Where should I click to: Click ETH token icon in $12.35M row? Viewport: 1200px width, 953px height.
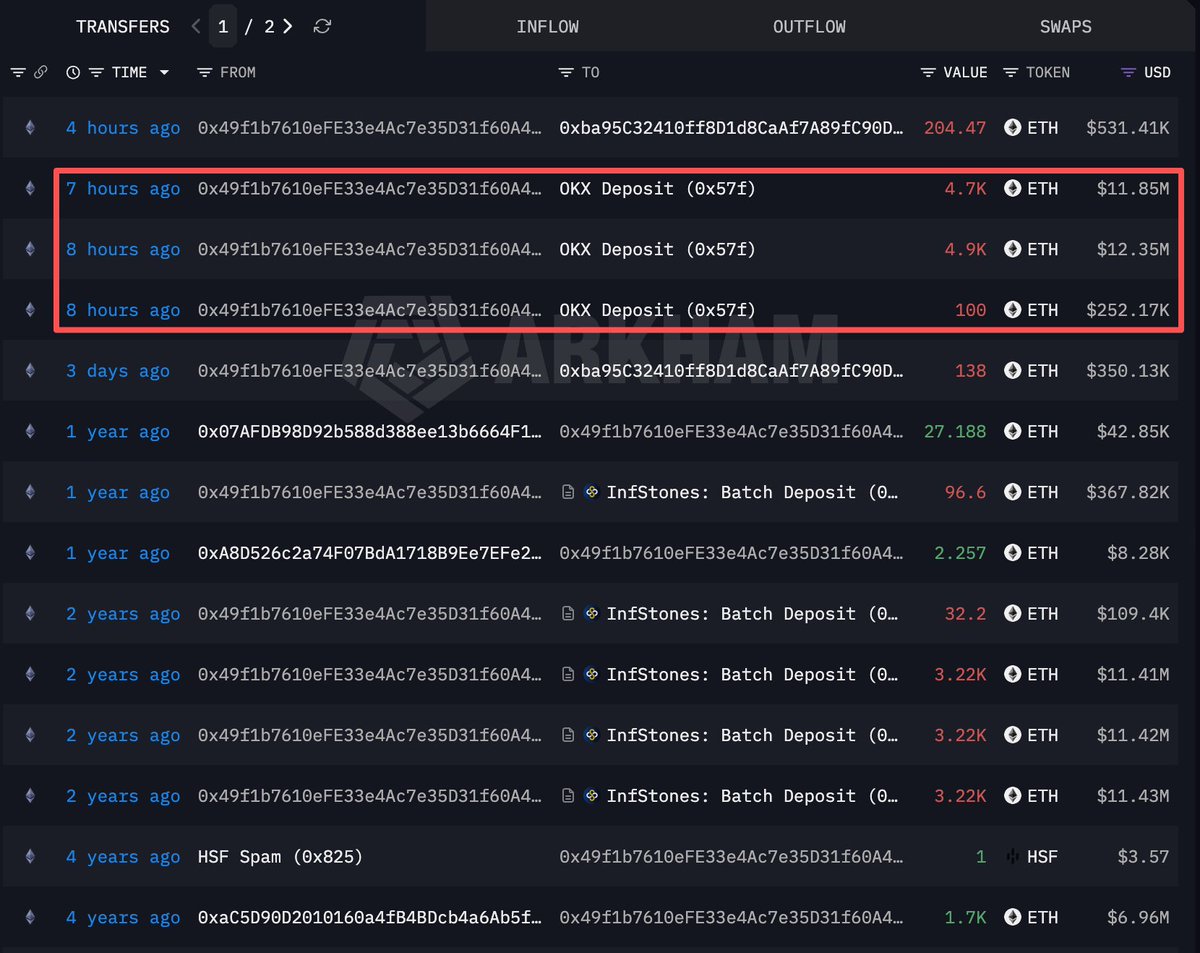(1012, 250)
